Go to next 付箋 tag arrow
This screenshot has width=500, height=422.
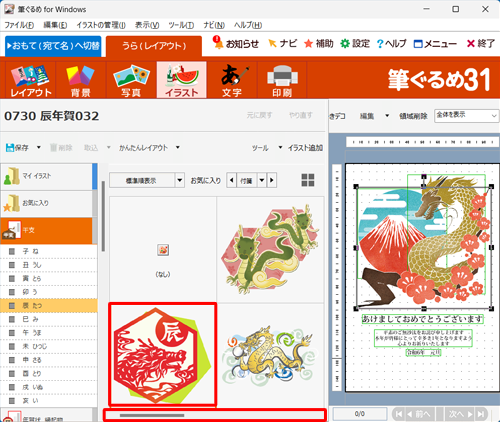coord(272,180)
